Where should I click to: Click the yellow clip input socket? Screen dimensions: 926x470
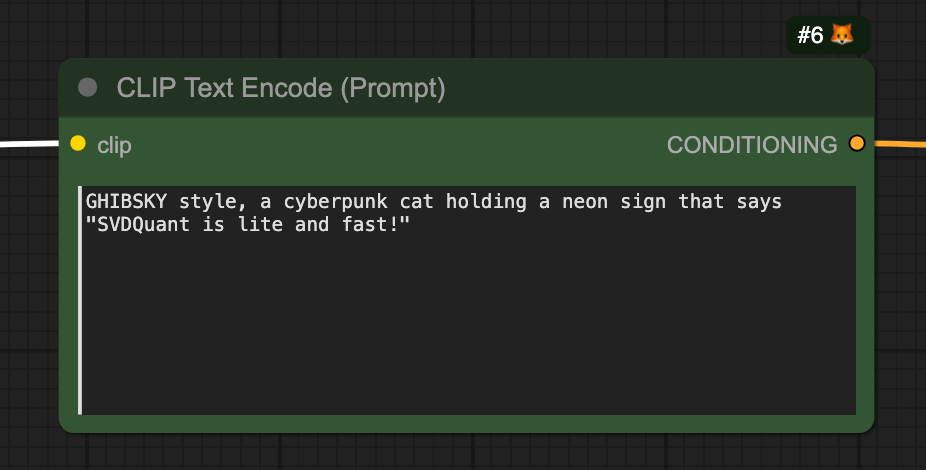pyautogui.click(x=78, y=143)
